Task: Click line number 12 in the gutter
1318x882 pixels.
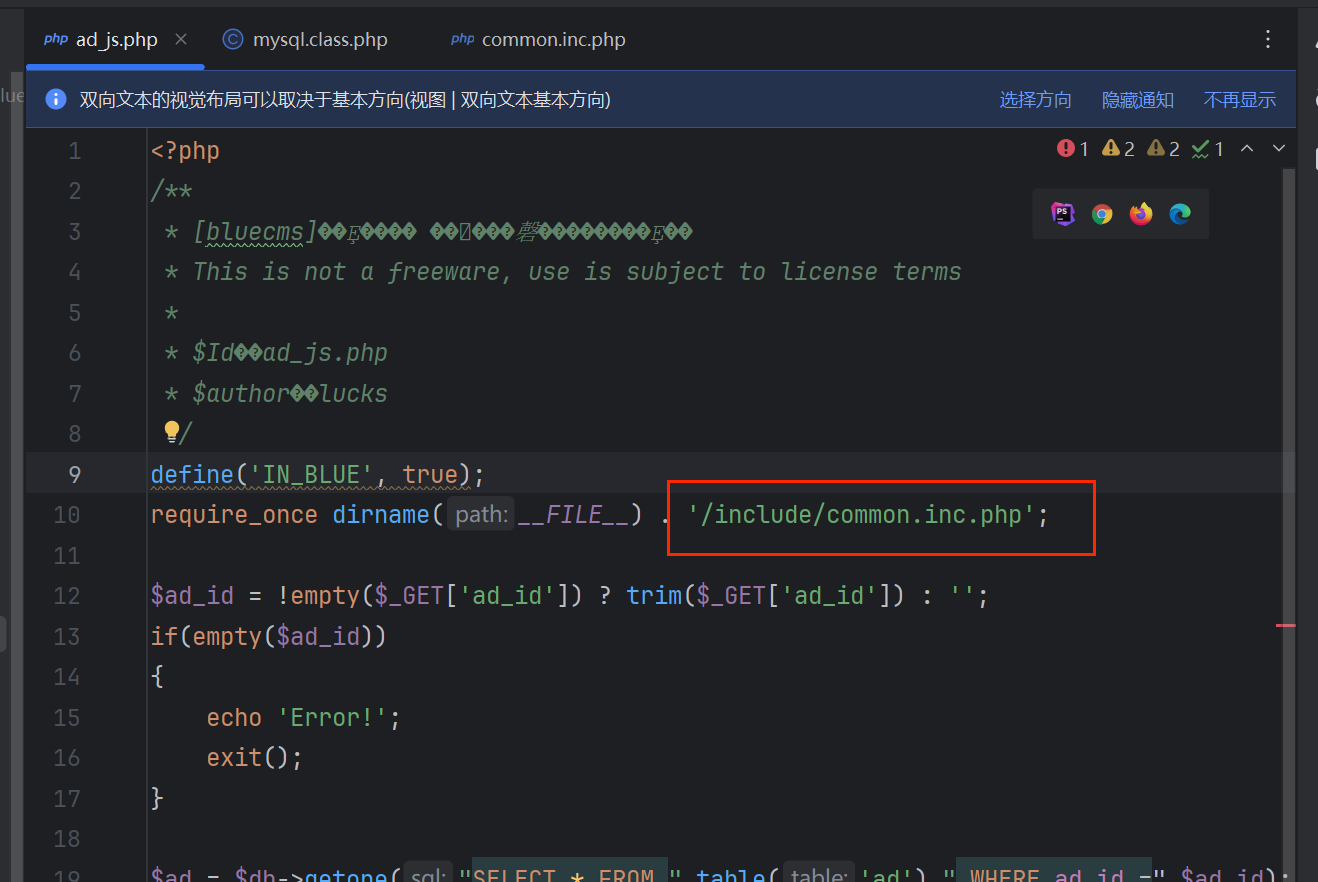Action: [x=67, y=596]
